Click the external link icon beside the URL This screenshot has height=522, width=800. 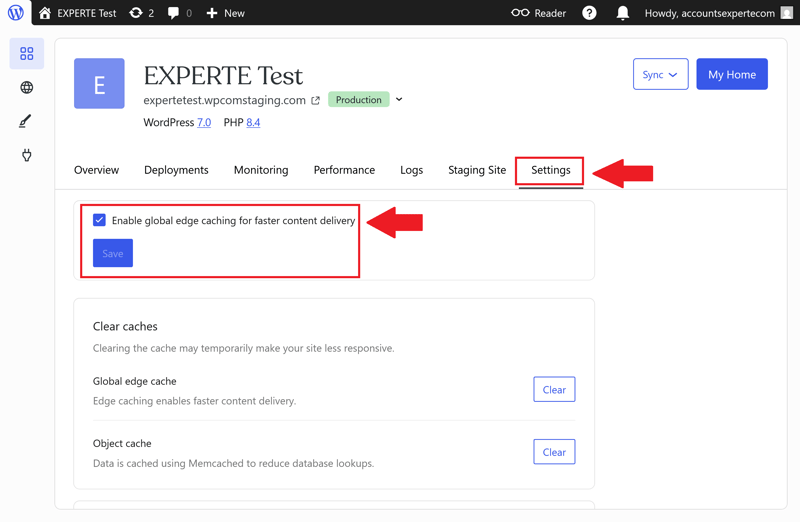tap(316, 101)
